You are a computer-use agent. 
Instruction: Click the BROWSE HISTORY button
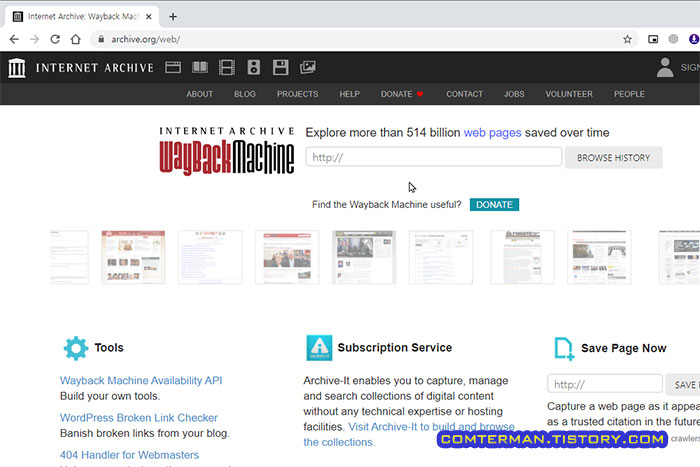click(613, 158)
